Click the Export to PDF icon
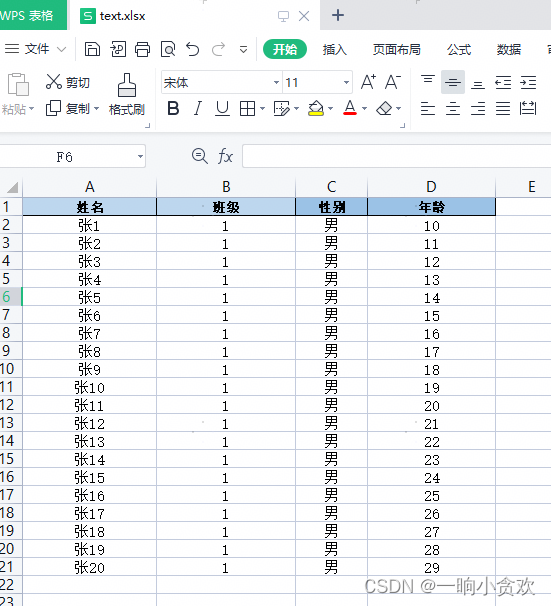This screenshot has height=606, width=551. [118, 49]
